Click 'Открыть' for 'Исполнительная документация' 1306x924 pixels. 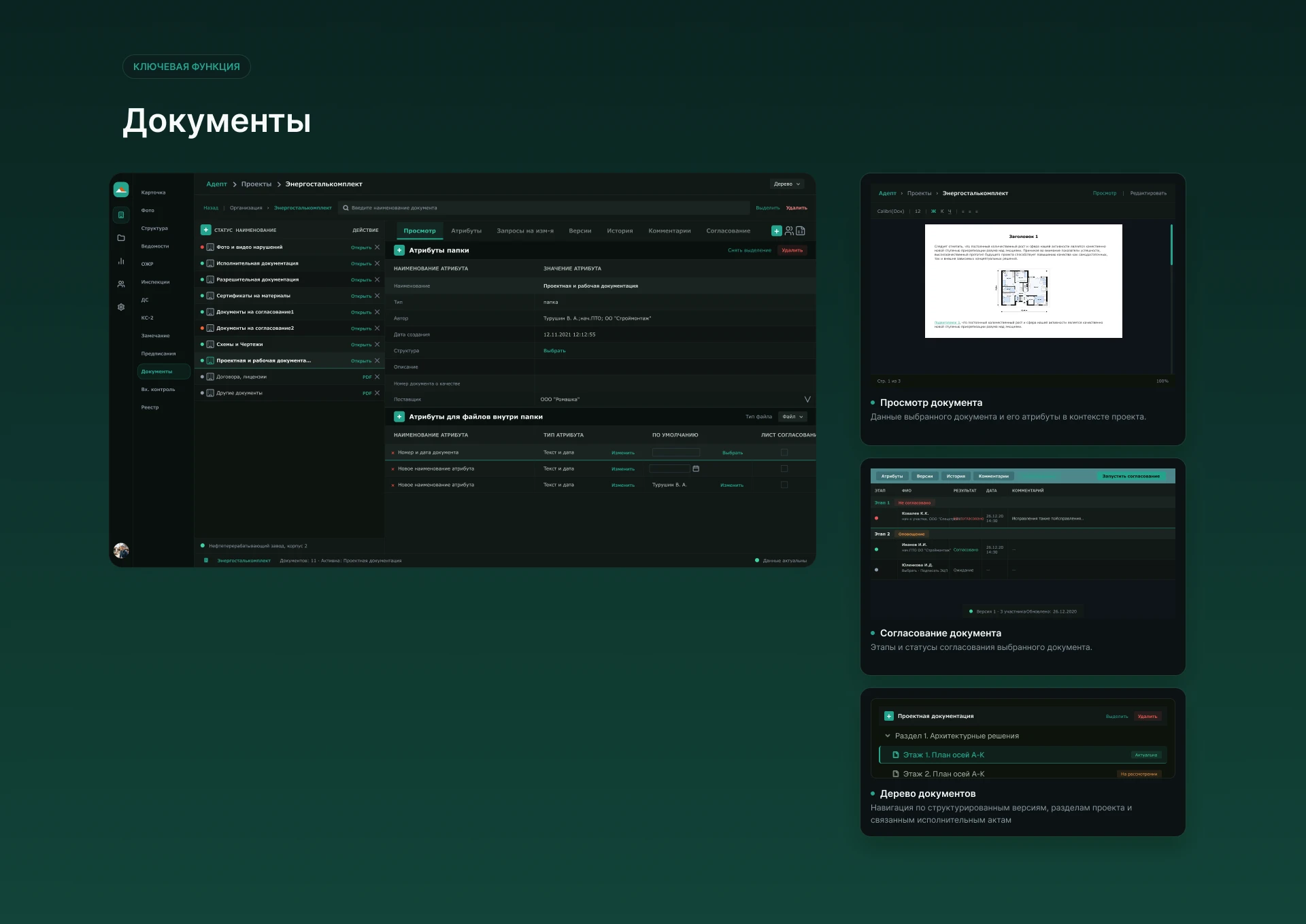coord(361,264)
